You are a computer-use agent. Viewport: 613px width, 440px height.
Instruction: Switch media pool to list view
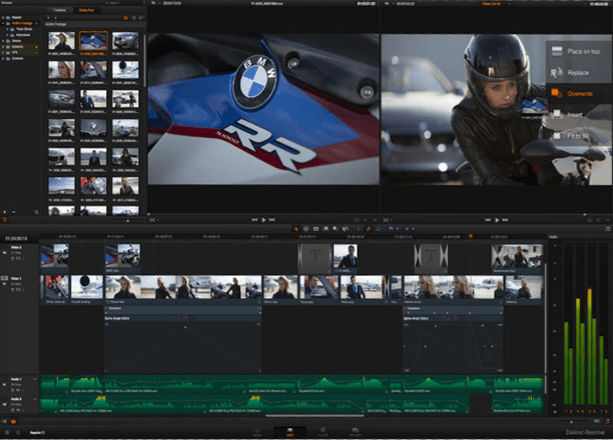click(134, 18)
